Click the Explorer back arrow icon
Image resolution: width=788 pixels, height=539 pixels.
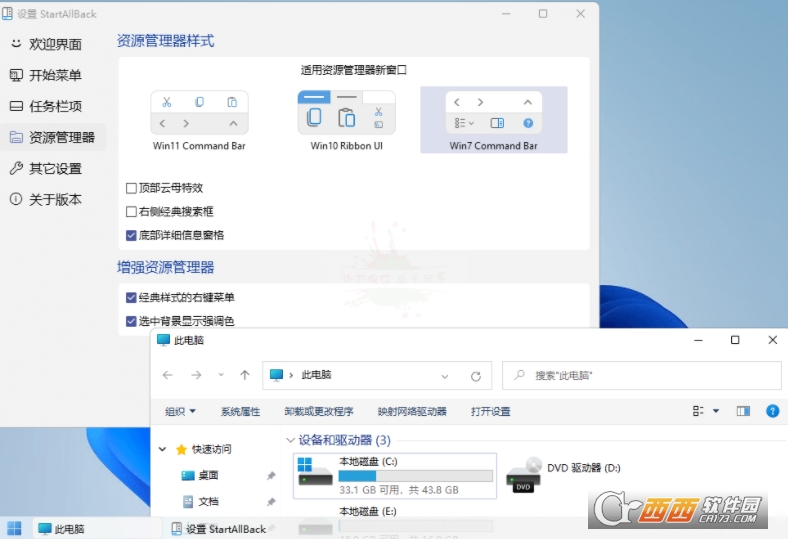tap(168, 375)
